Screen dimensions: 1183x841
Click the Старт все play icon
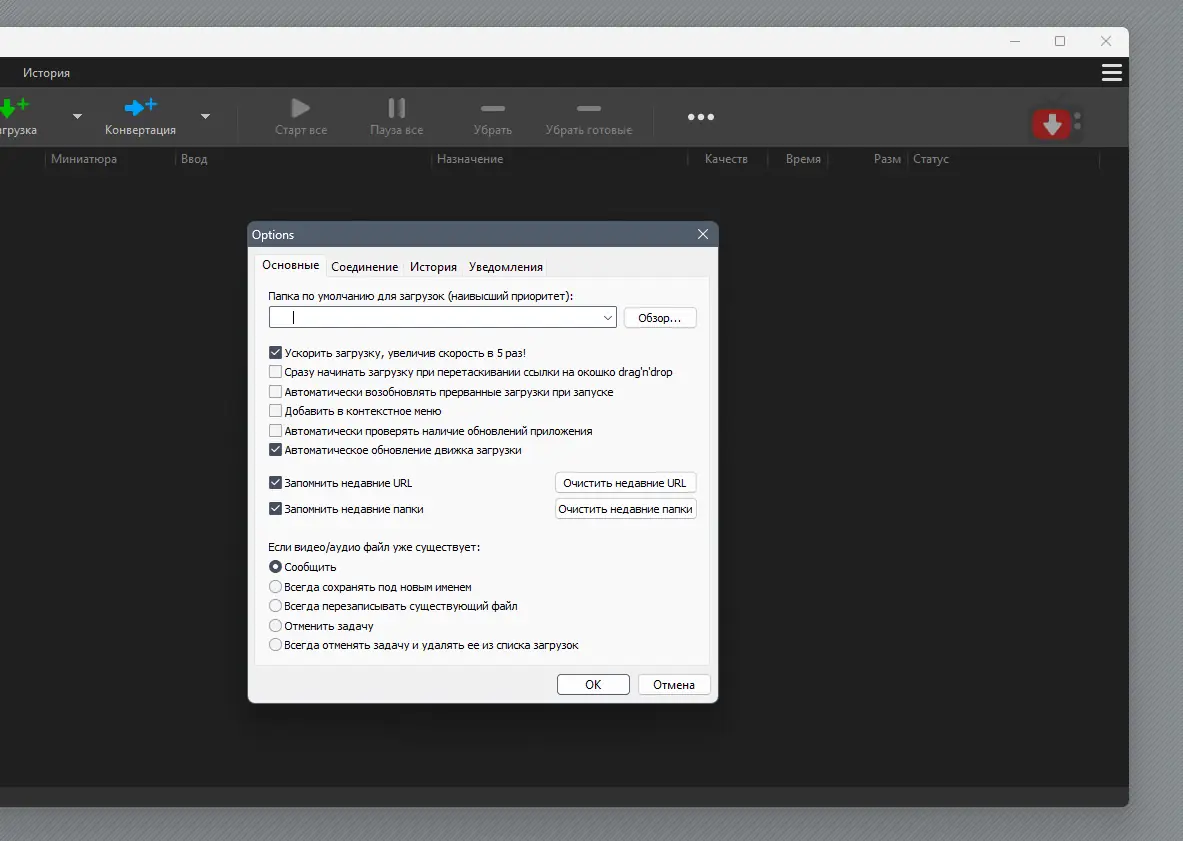click(x=300, y=107)
